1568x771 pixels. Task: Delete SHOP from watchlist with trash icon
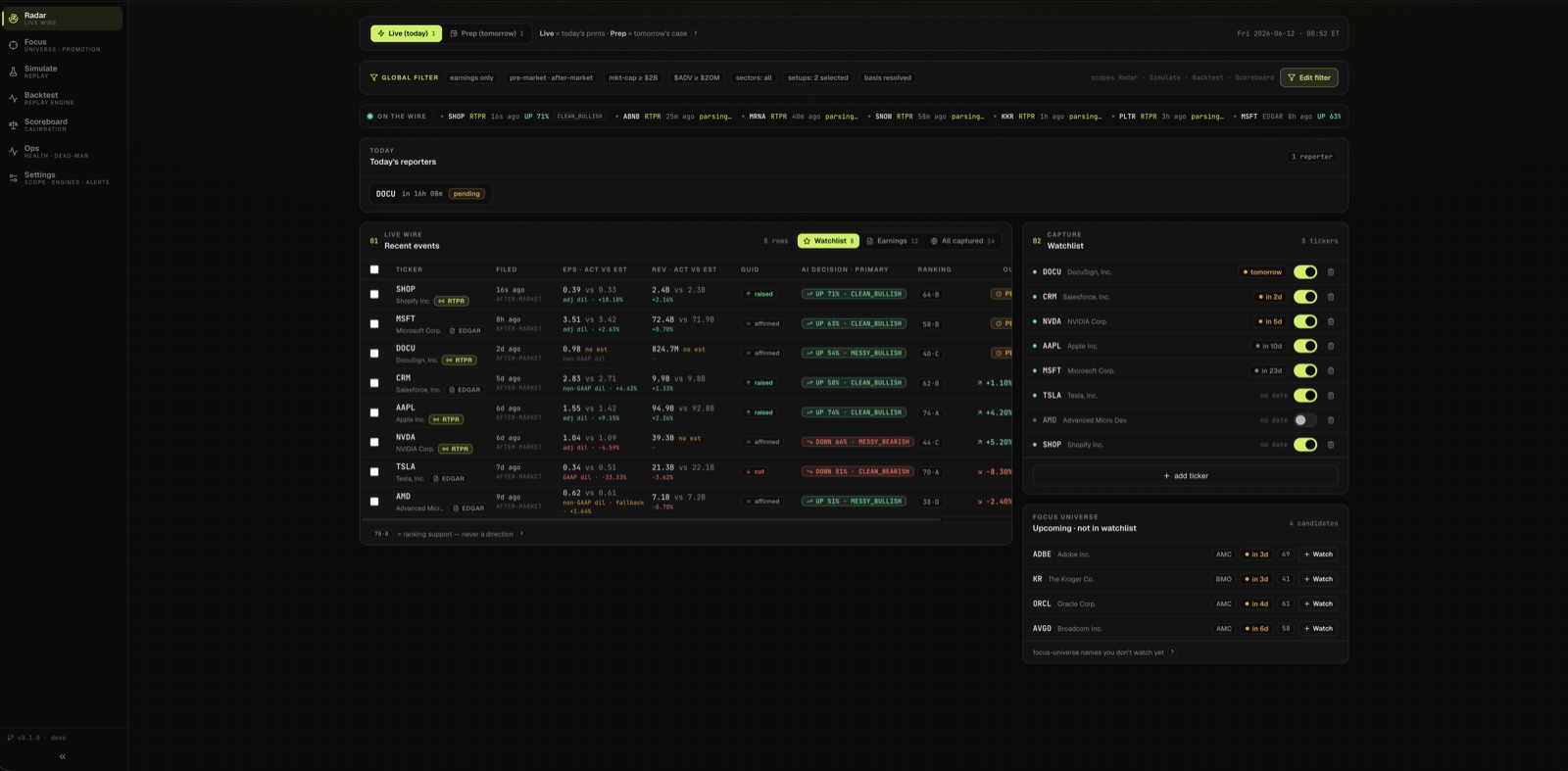coord(1331,445)
